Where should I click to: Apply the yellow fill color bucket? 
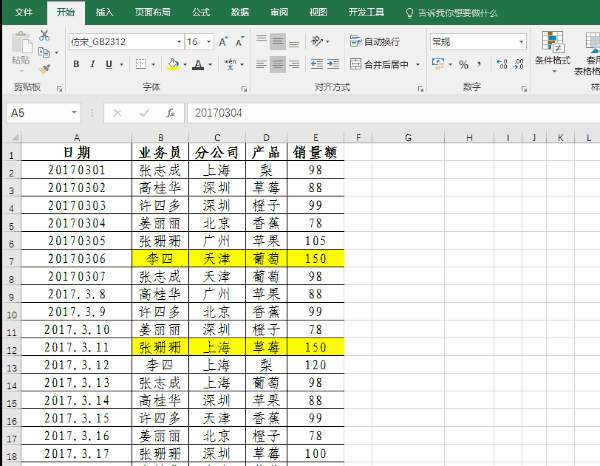(172, 64)
